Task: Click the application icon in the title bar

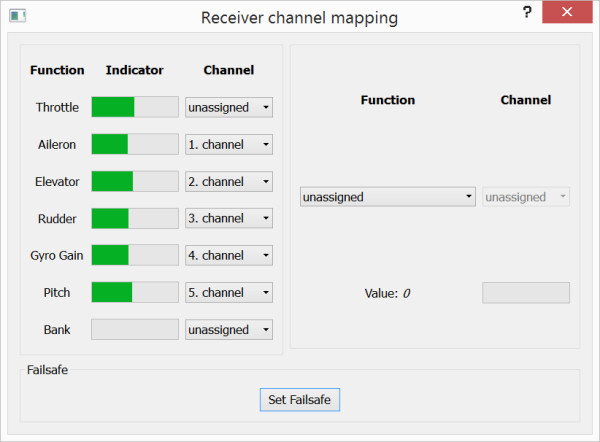Action: point(17,17)
